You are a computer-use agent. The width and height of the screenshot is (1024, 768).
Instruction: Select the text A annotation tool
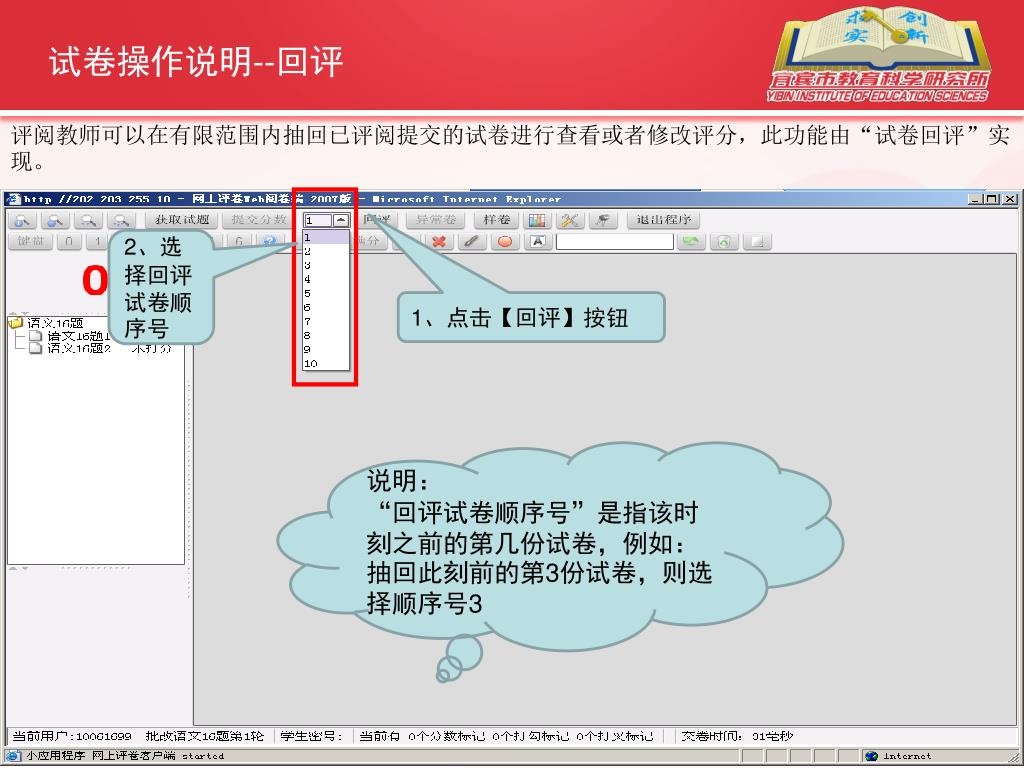(537, 242)
